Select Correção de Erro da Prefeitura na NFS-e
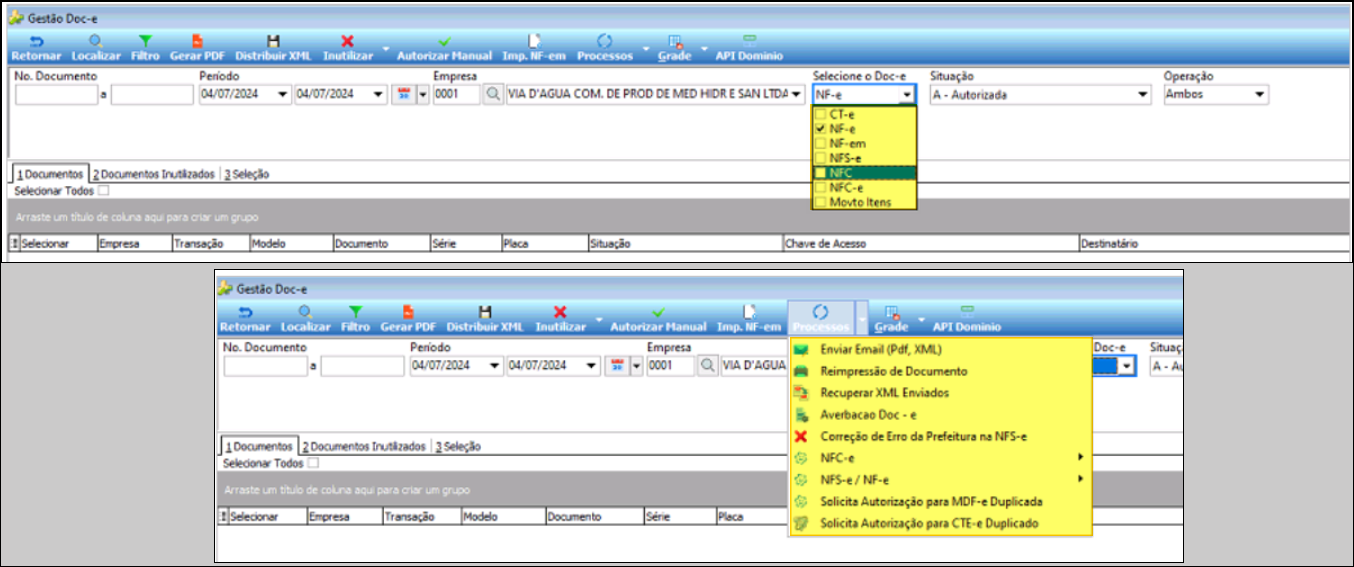1354x567 pixels. (x=940, y=436)
